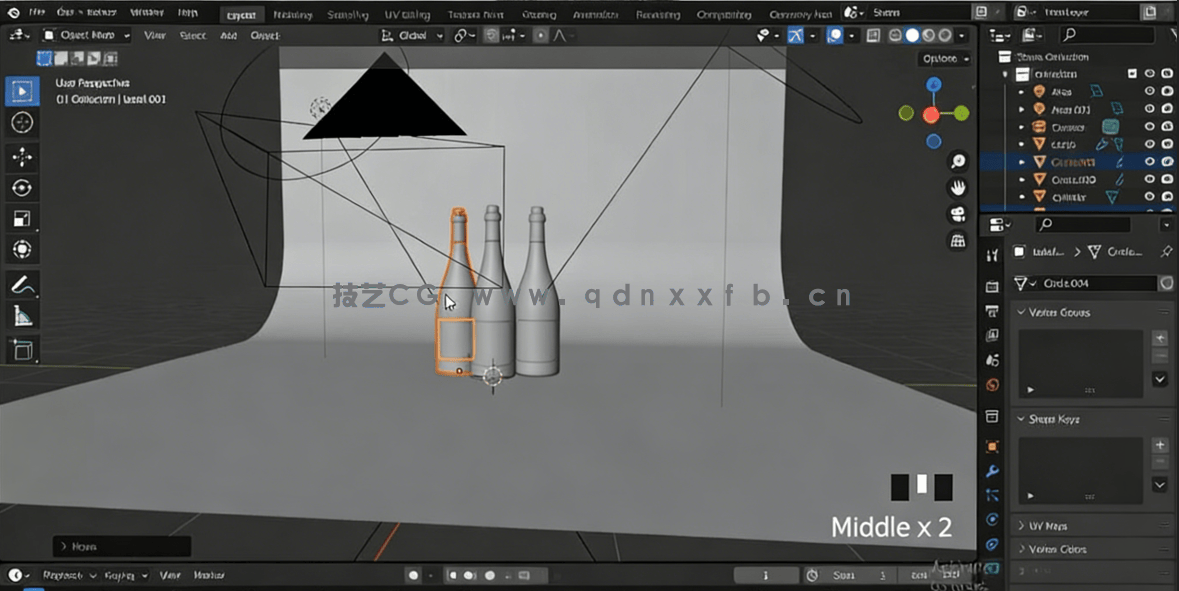Switch to Rendered viewport shading sphere
The height and width of the screenshot is (591, 1179).
(945, 35)
